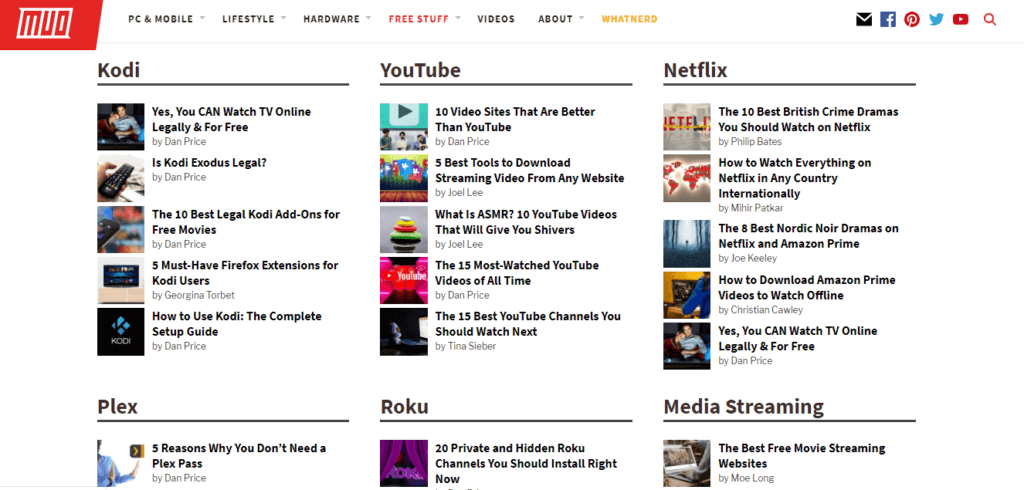
Task: Open 'How to Use Kodi: The Complete Setup Guide'
Action: click(x=237, y=324)
